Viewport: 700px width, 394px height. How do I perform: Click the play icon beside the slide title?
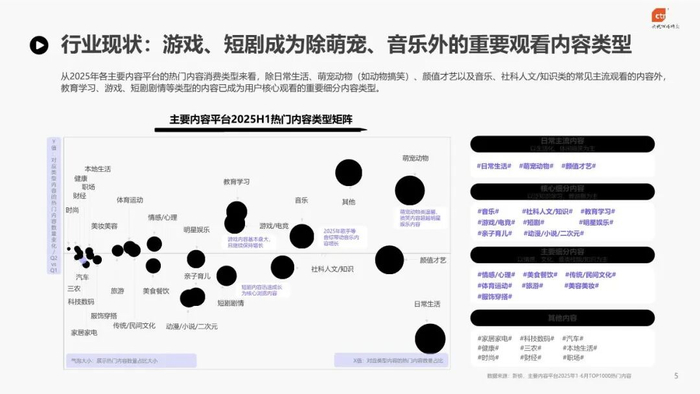click(39, 45)
